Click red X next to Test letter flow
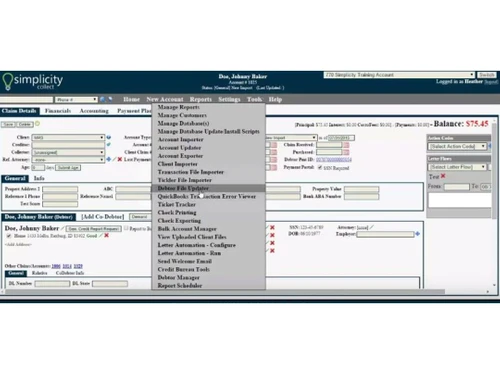Viewport: 500px width, 375px height. coord(443,176)
